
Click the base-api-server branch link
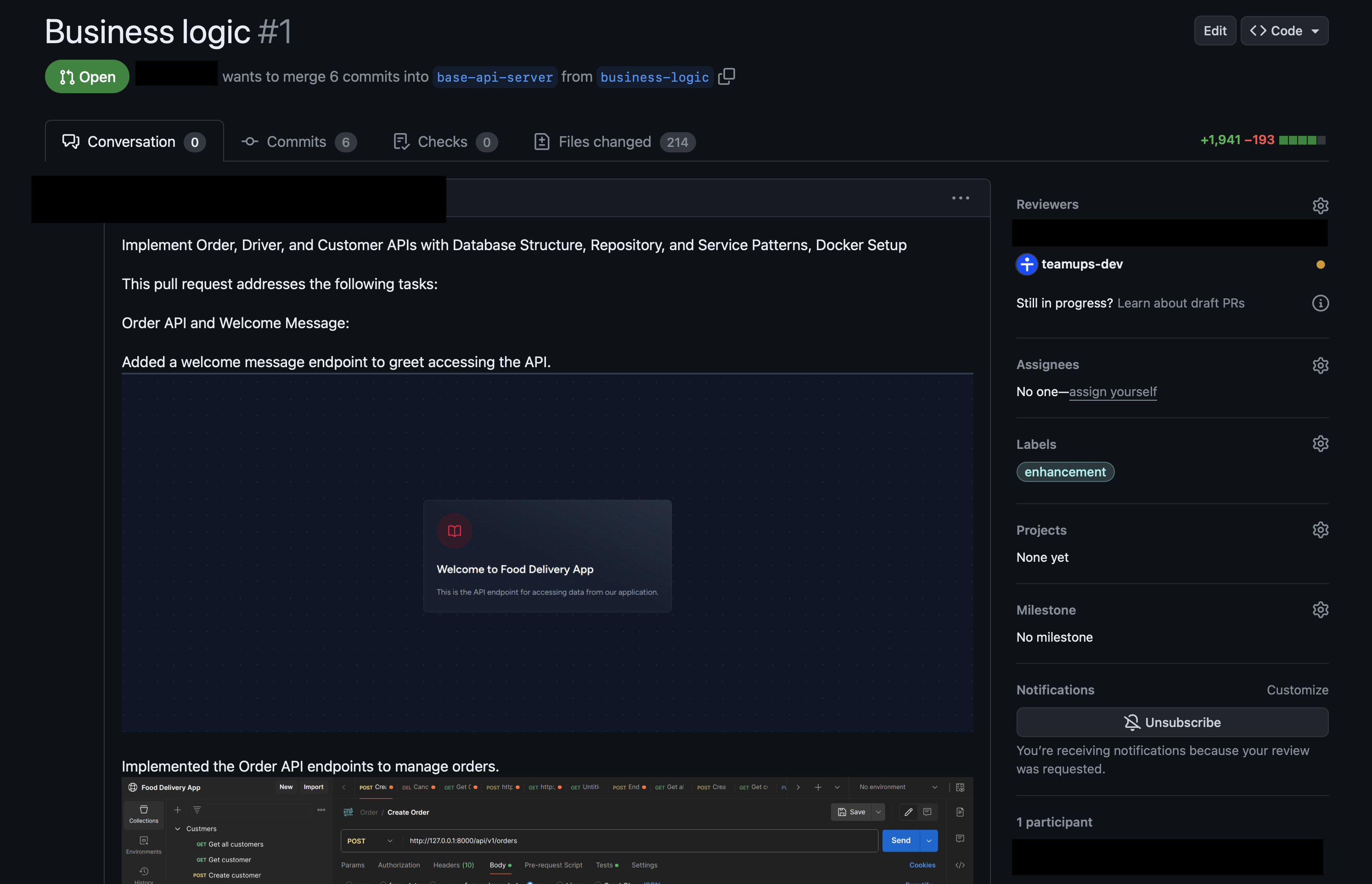coord(495,77)
